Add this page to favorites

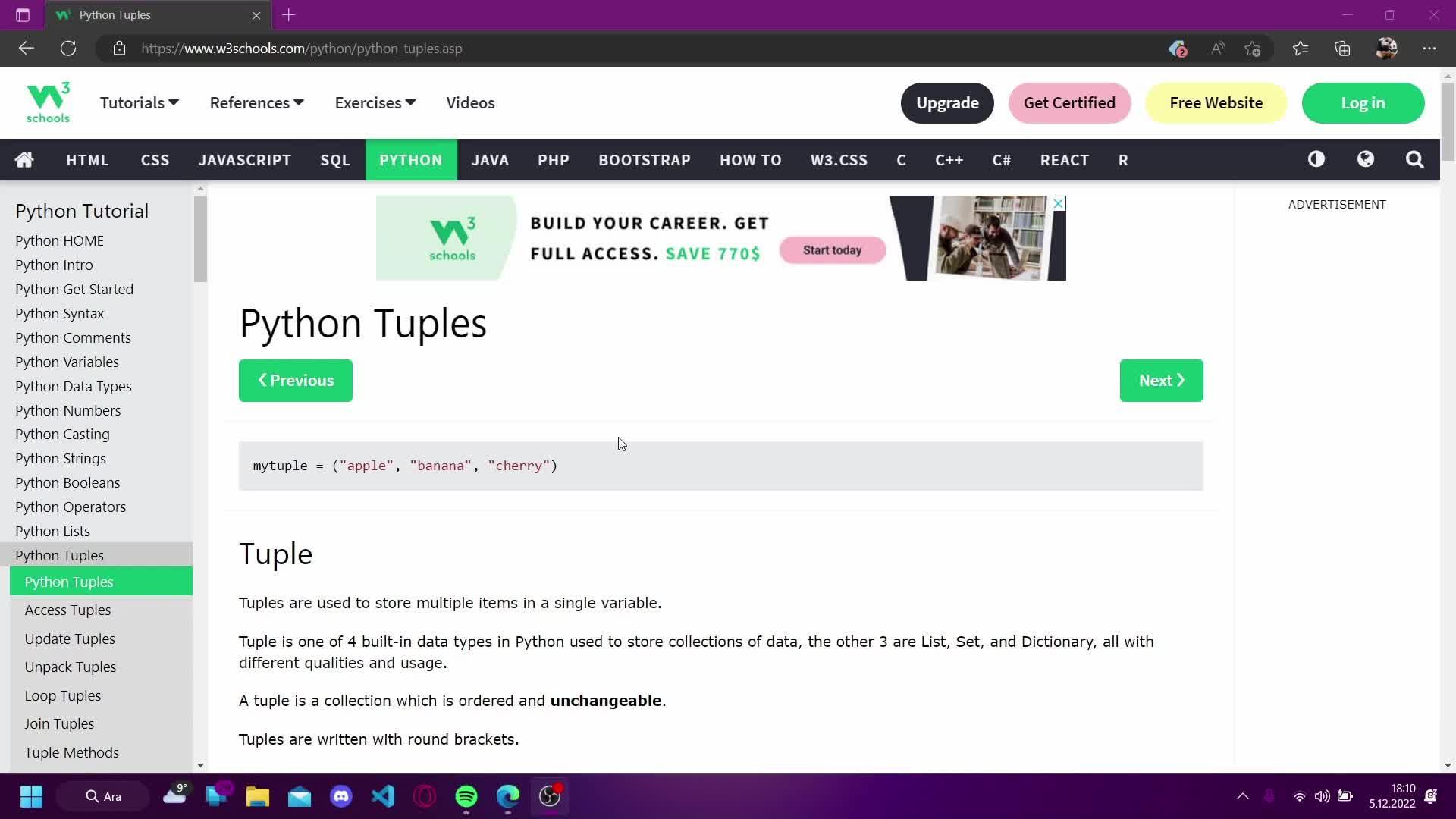(x=1253, y=49)
